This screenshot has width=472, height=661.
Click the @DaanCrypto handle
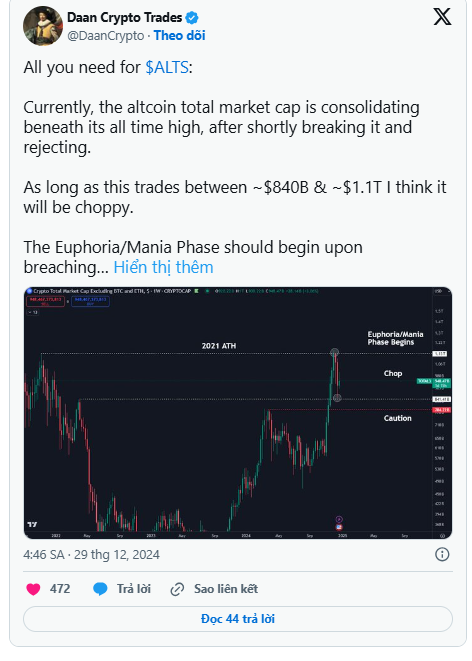tap(106, 36)
